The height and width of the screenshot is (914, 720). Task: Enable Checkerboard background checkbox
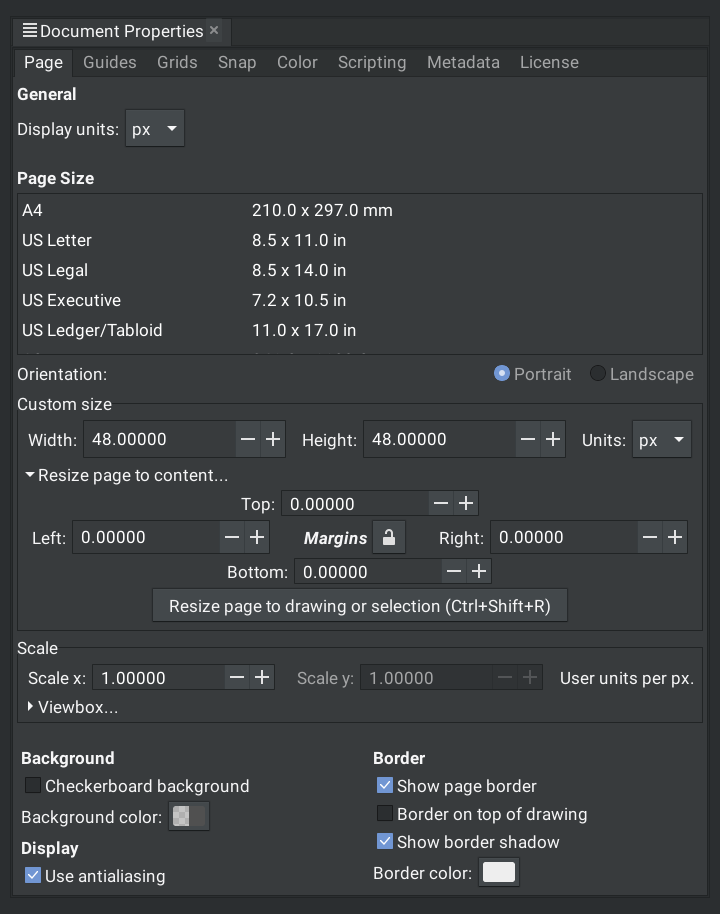[x=33, y=786]
